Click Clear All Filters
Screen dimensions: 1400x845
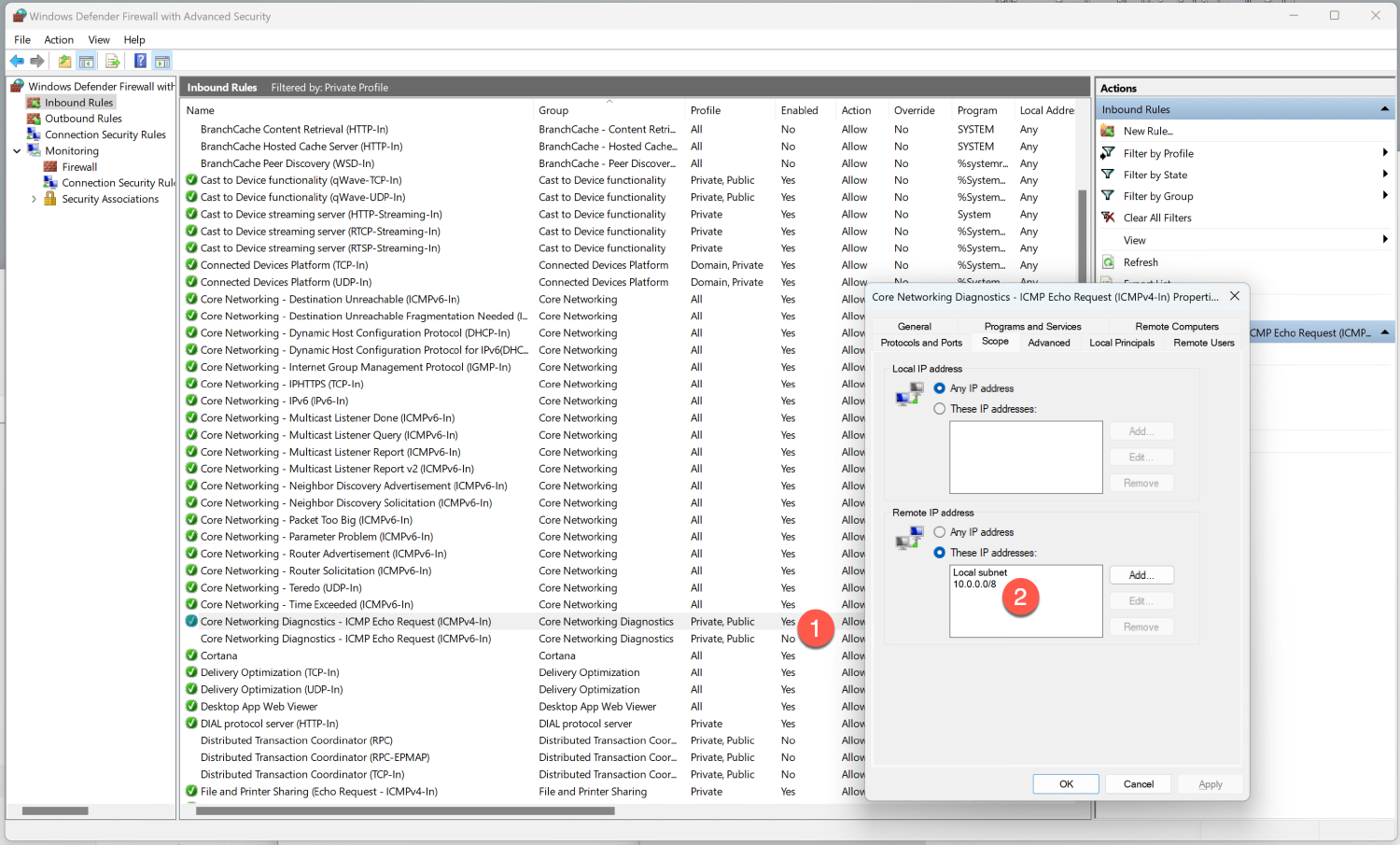[x=1158, y=217]
